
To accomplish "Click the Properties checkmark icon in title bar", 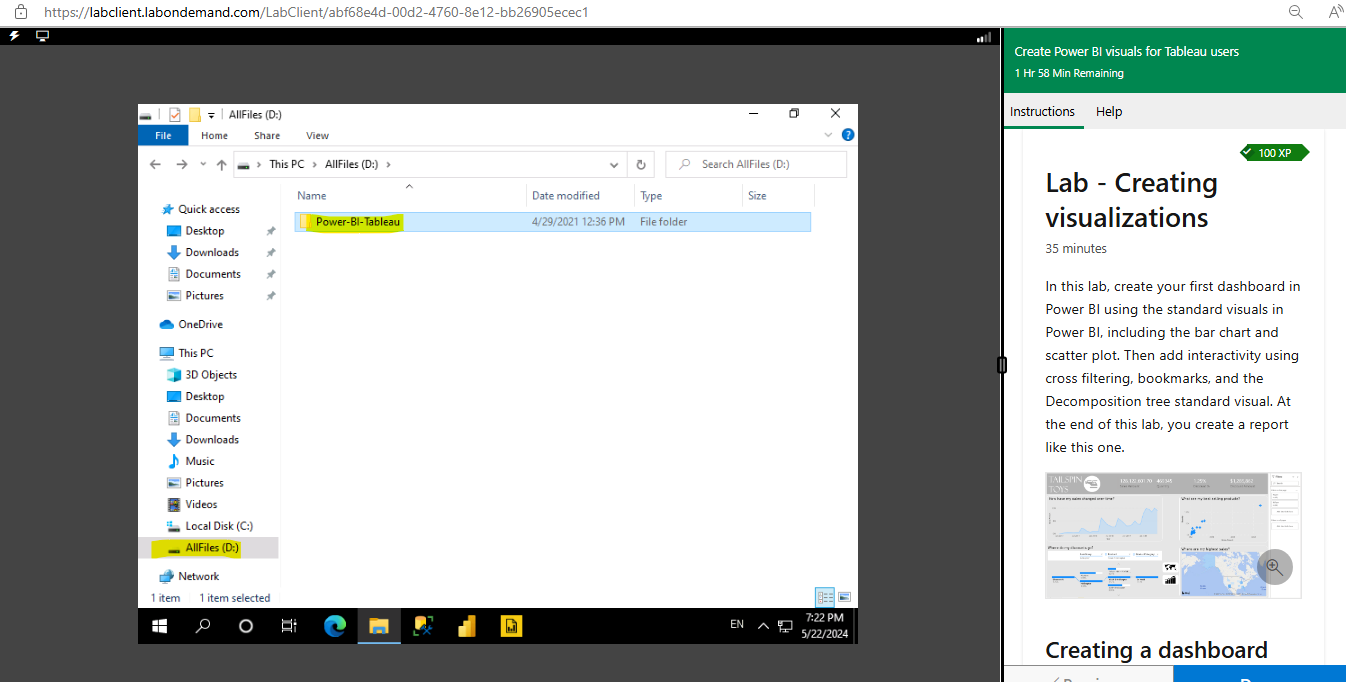I will (x=175, y=114).
